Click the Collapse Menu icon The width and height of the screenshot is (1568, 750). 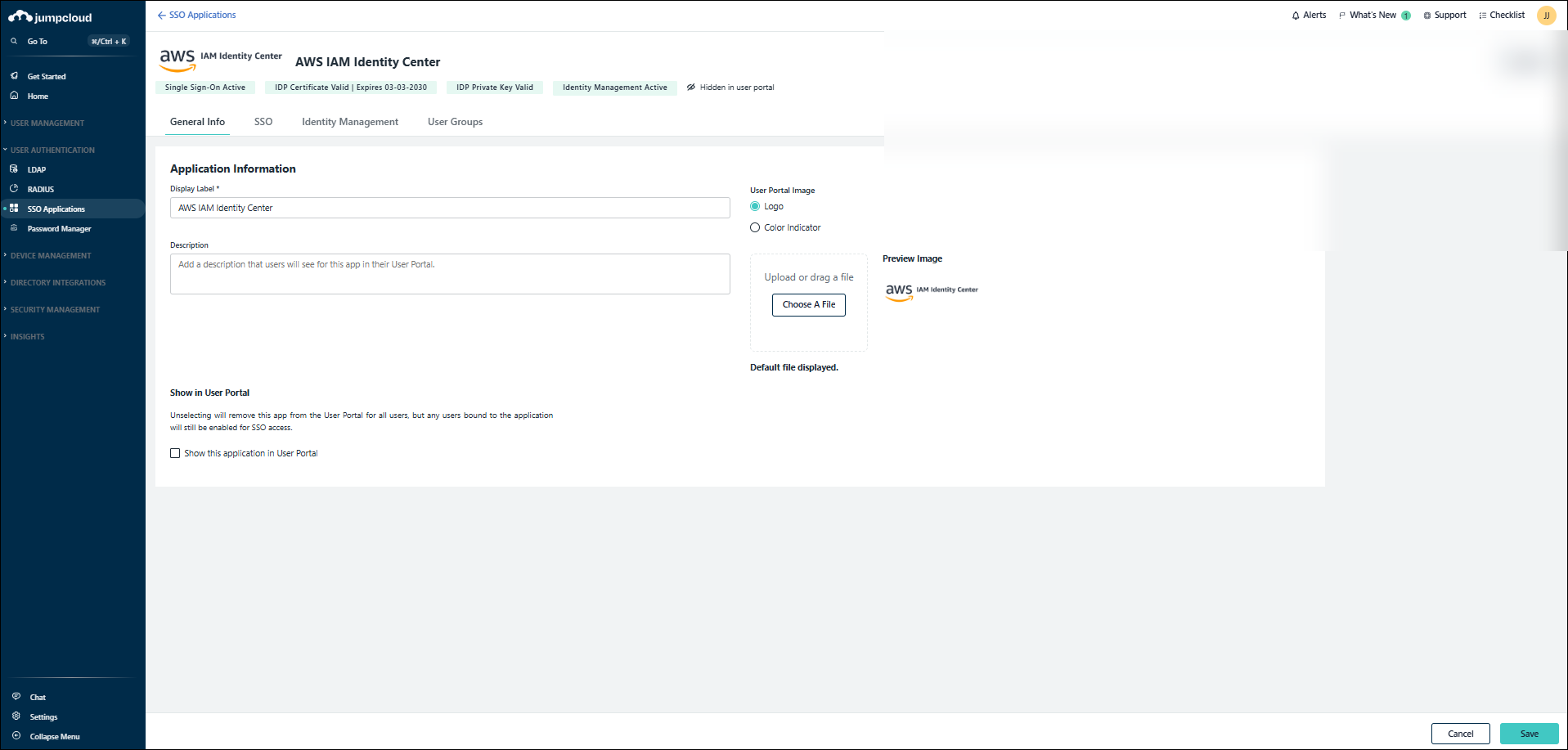coord(16,736)
